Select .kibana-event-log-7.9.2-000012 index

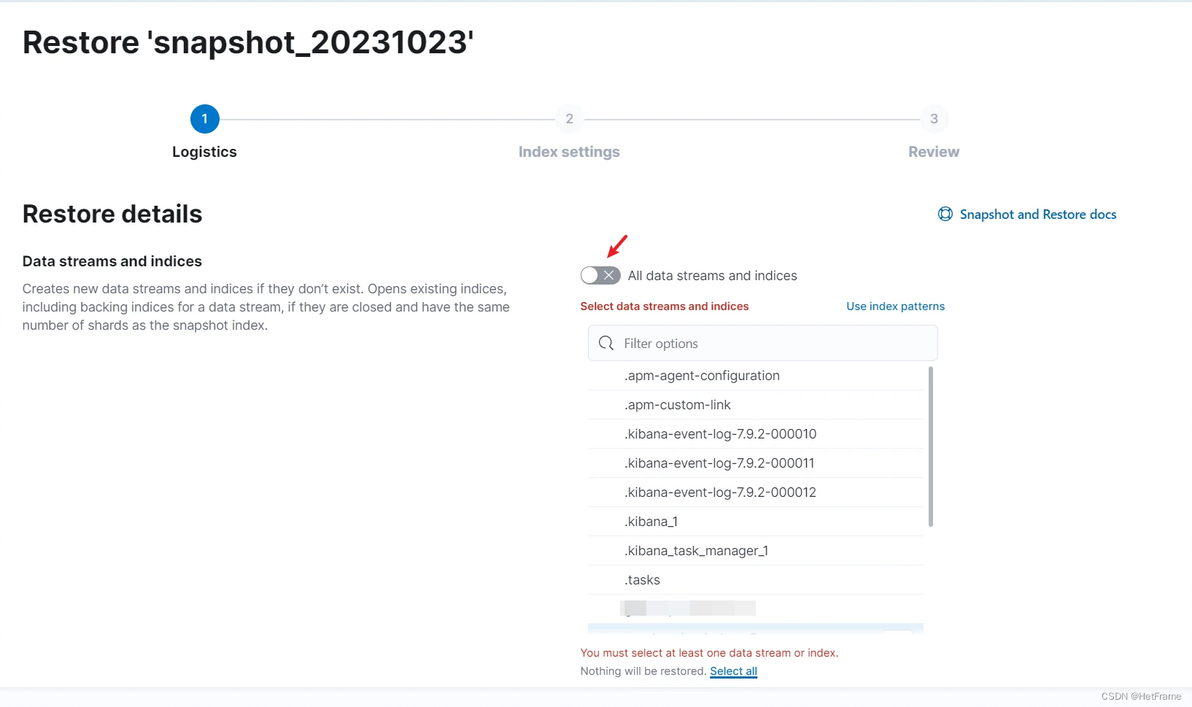(720, 492)
